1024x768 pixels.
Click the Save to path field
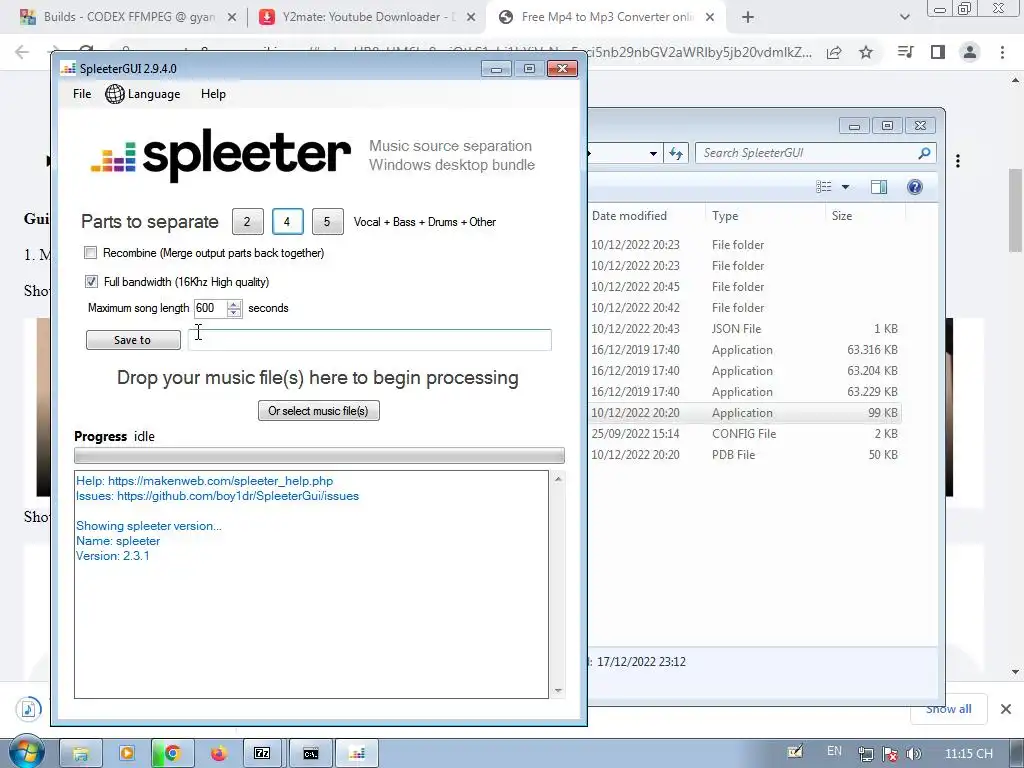pyautogui.click(x=370, y=340)
